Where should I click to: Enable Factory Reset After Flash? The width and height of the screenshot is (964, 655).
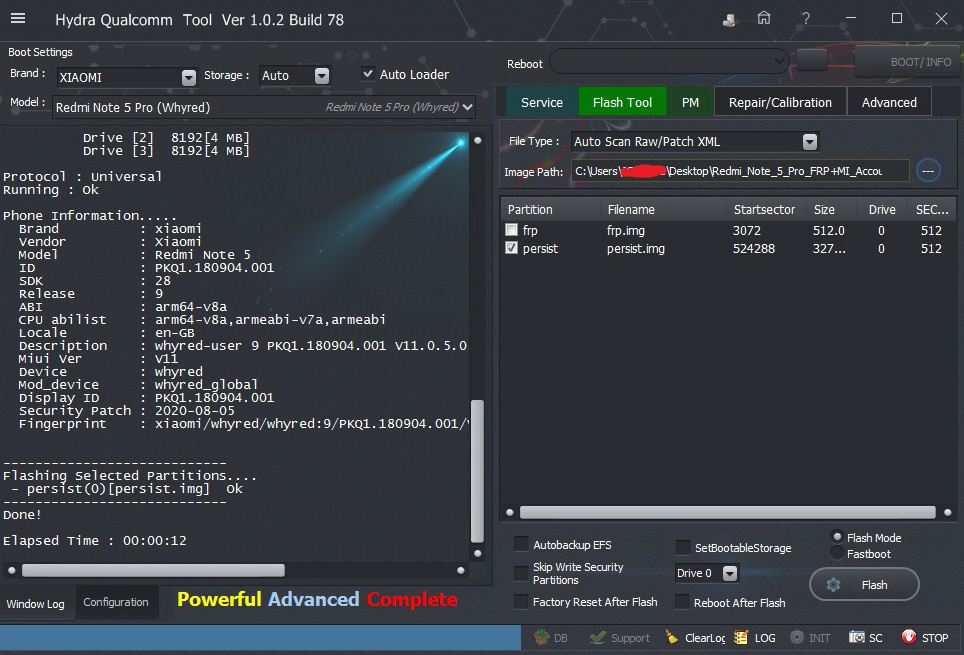coord(521,602)
